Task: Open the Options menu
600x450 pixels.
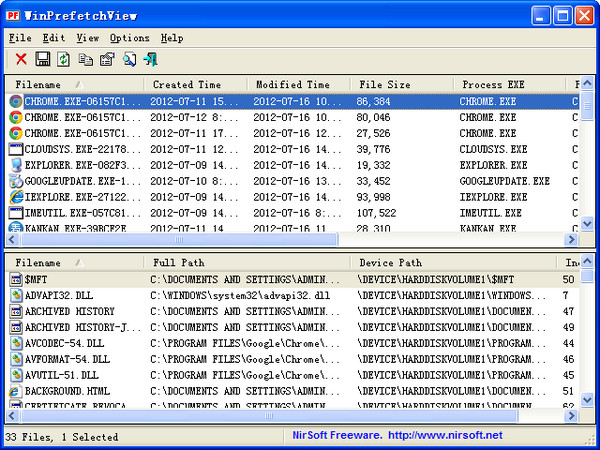Action: [x=129, y=38]
